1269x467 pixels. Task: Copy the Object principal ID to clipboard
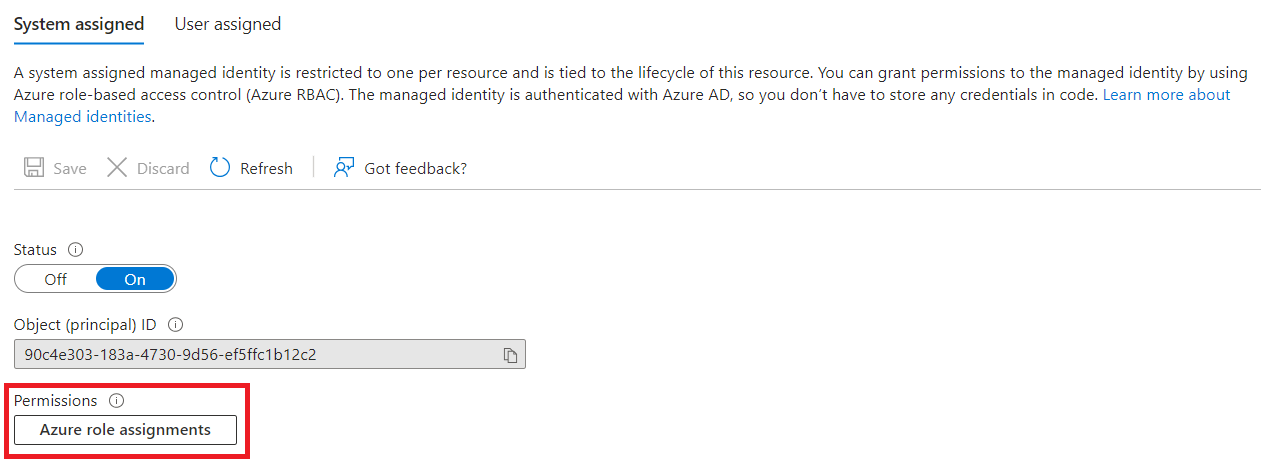(510, 354)
